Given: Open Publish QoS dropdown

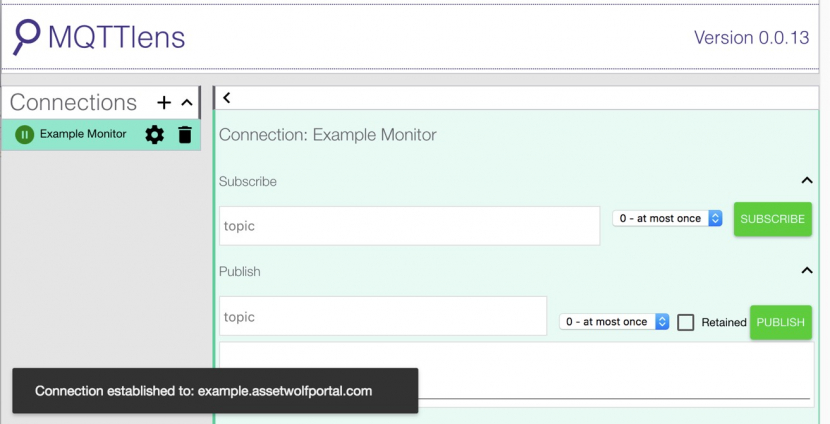Looking at the screenshot, I should coord(614,321).
